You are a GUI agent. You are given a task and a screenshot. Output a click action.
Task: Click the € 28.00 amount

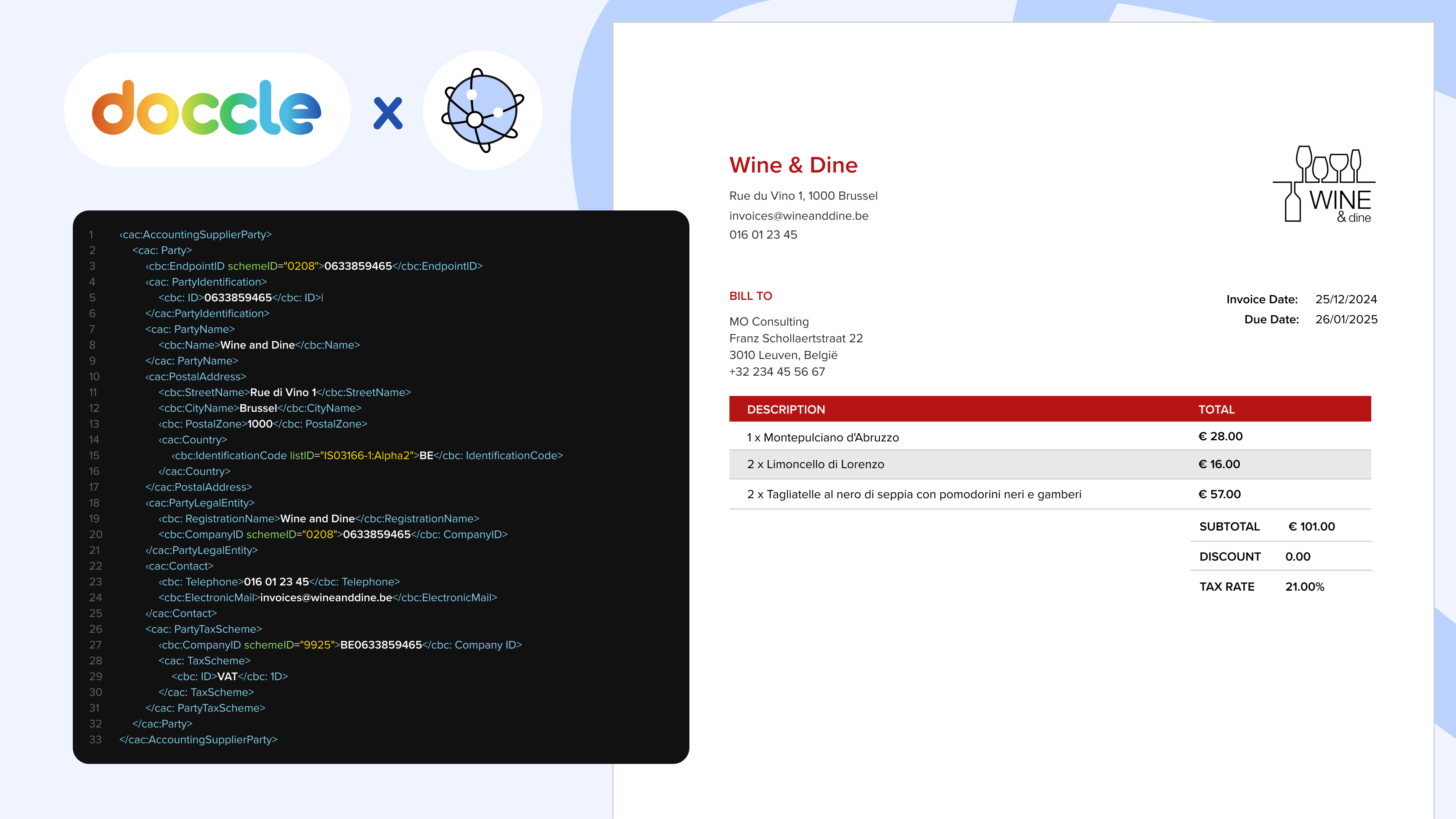(1220, 436)
